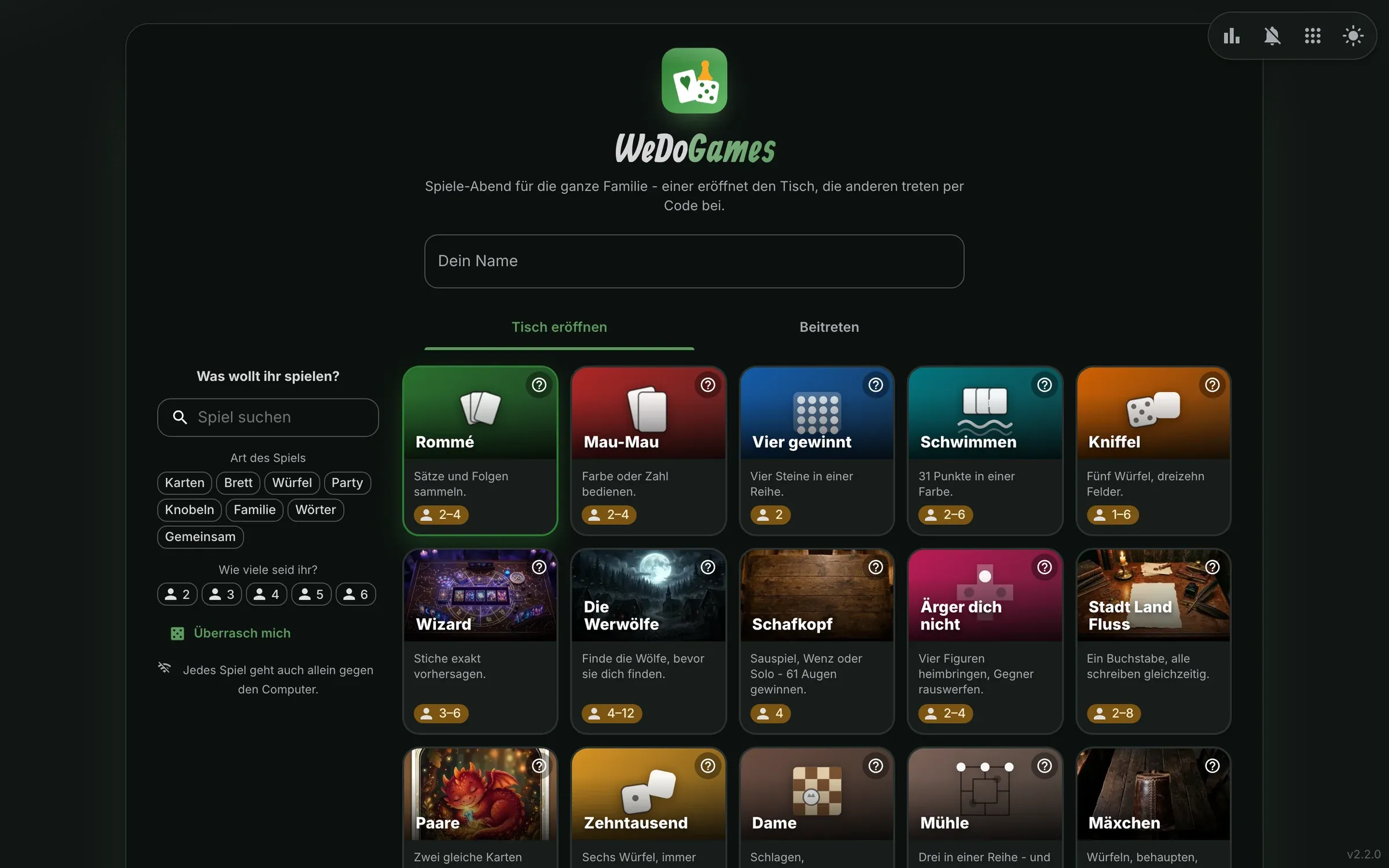Open help for Vier gewinnt card

[x=876, y=385]
